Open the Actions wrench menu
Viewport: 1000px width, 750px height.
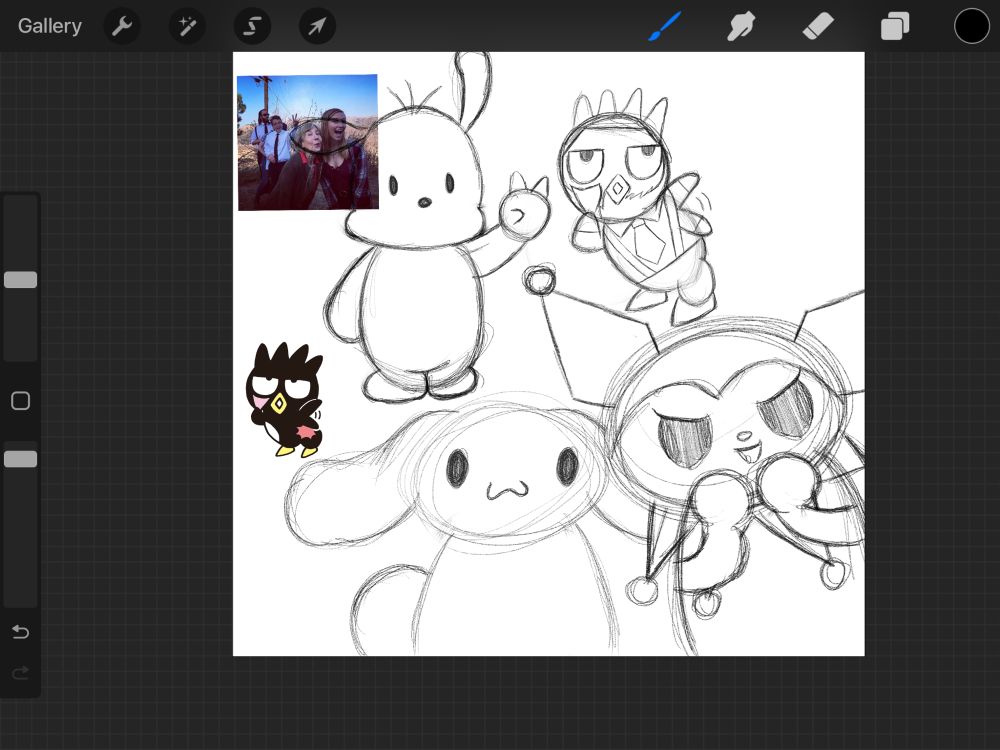tap(122, 26)
